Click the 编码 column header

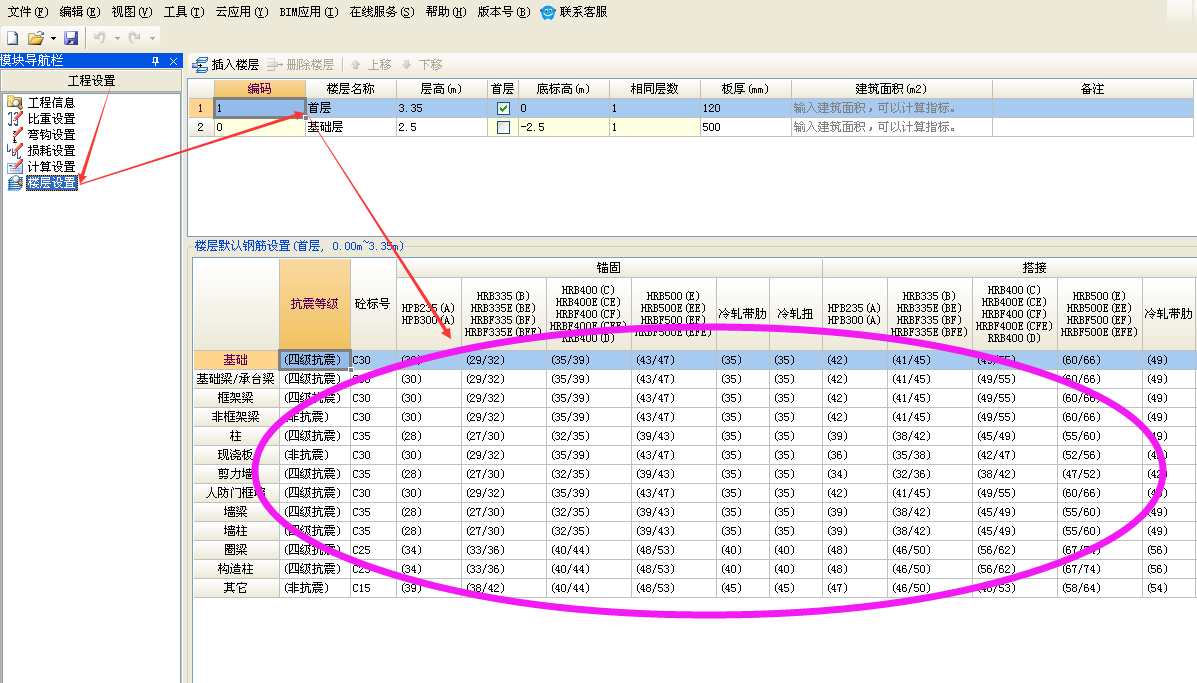pyautogui.click(x=260, y=89)
